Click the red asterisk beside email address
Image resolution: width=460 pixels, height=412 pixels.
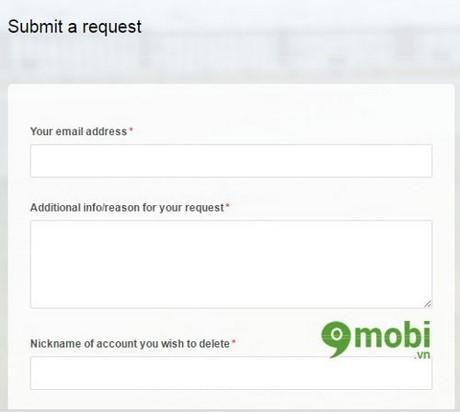tap(131, 129)
